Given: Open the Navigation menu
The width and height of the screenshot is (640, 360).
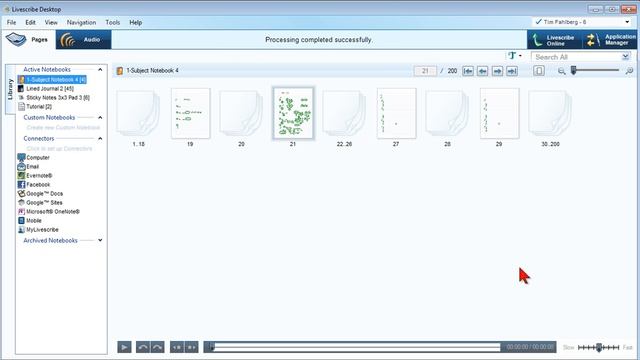Looking at the screenshot, I should coord(81,22).
